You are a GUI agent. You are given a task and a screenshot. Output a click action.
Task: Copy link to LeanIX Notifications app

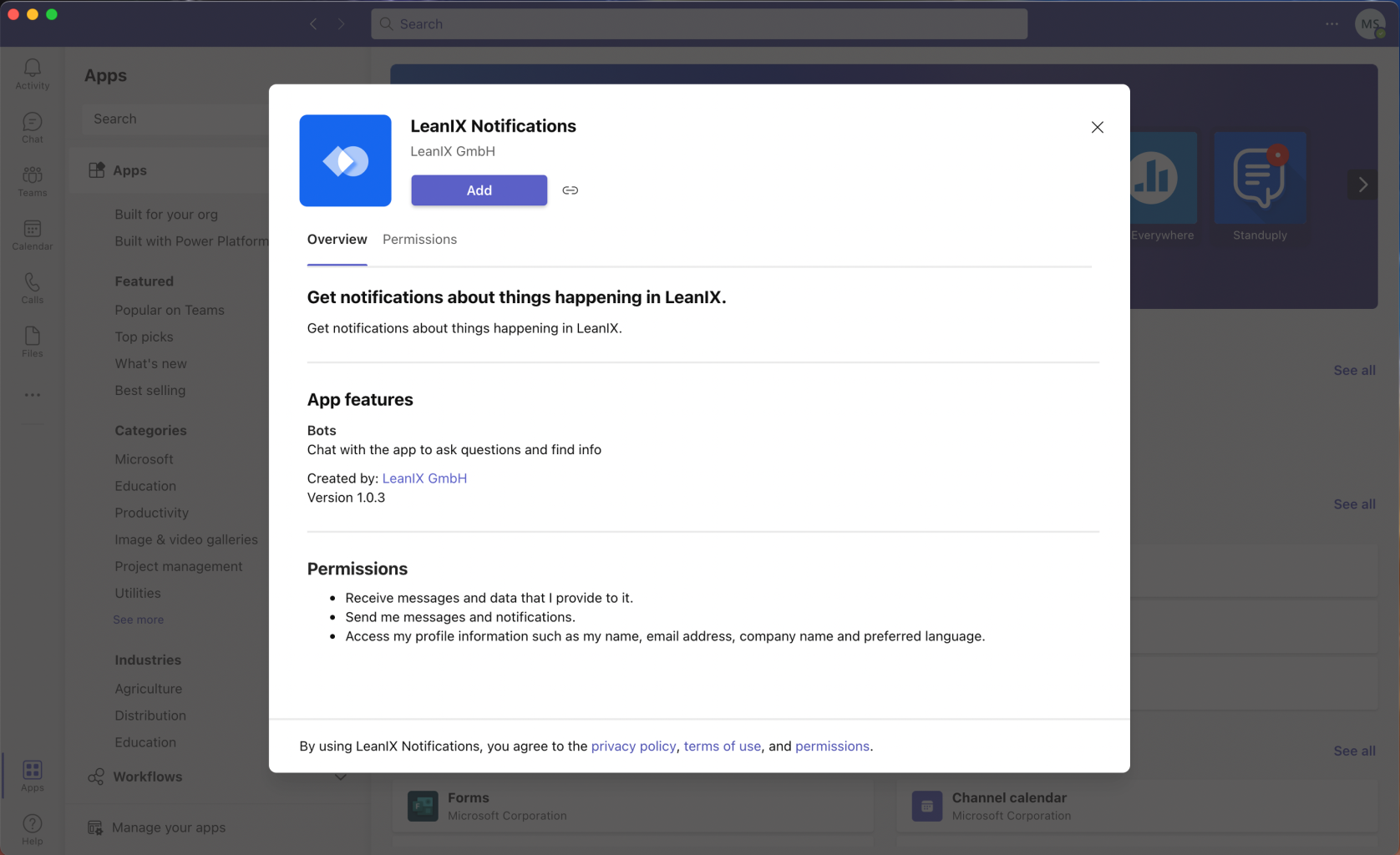(x=570, y=190)
